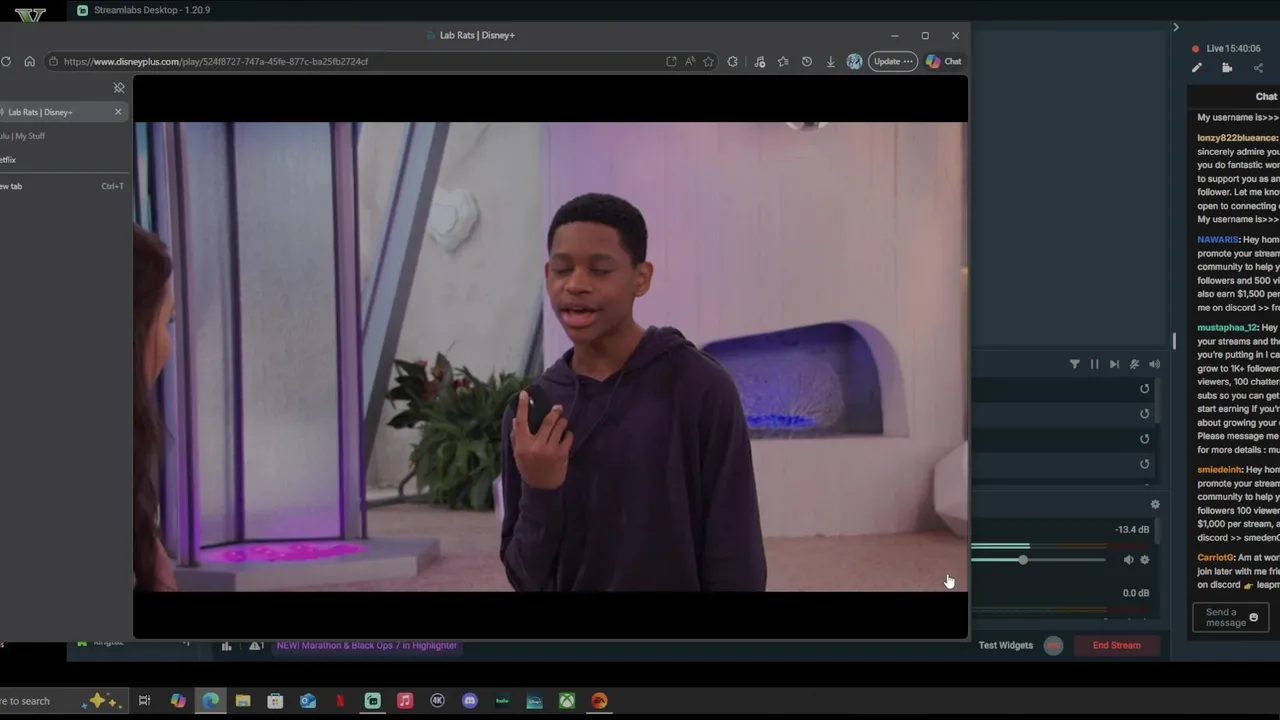Replay the fourth recent event
This screenshot has height=720, width=1280.
(1145, 464)
